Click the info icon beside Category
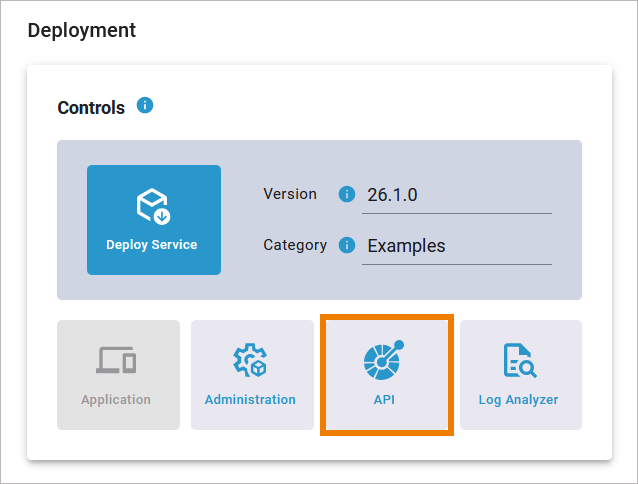Image resolution: width=638 pixels, height=484 pixels. pyautogui.click(x=347, y=245)
